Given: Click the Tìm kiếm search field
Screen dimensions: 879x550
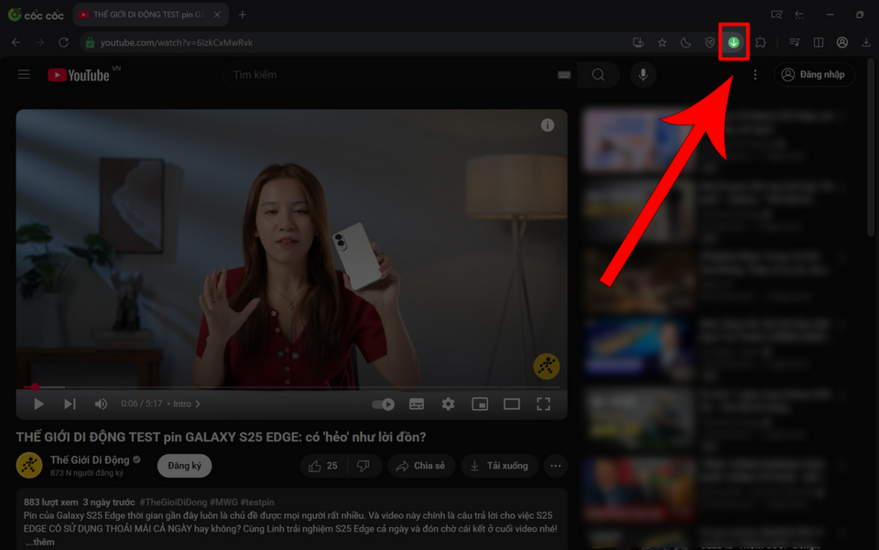Looking at the screenshot, I should tap(390, 75).
